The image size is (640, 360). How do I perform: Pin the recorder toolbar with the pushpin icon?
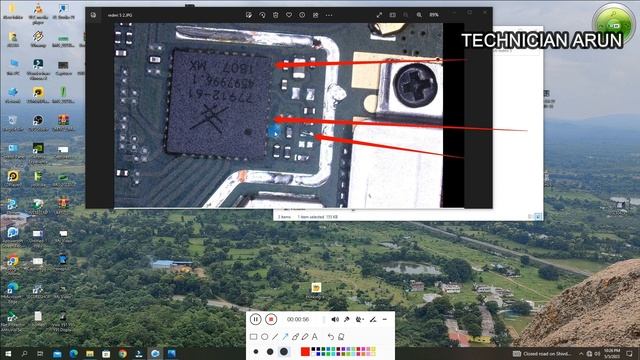pos(347,319)
